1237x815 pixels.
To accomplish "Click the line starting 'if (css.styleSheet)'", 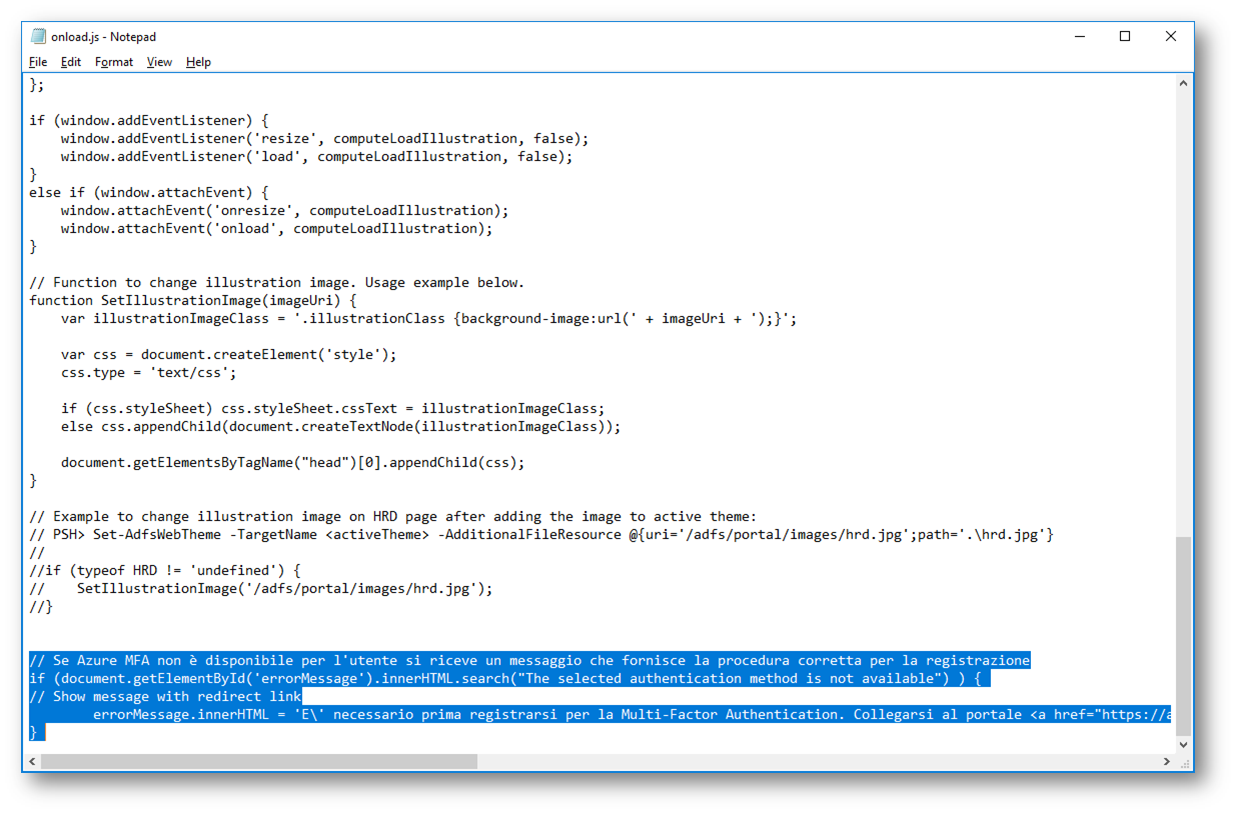I will [x=332, y=408].
